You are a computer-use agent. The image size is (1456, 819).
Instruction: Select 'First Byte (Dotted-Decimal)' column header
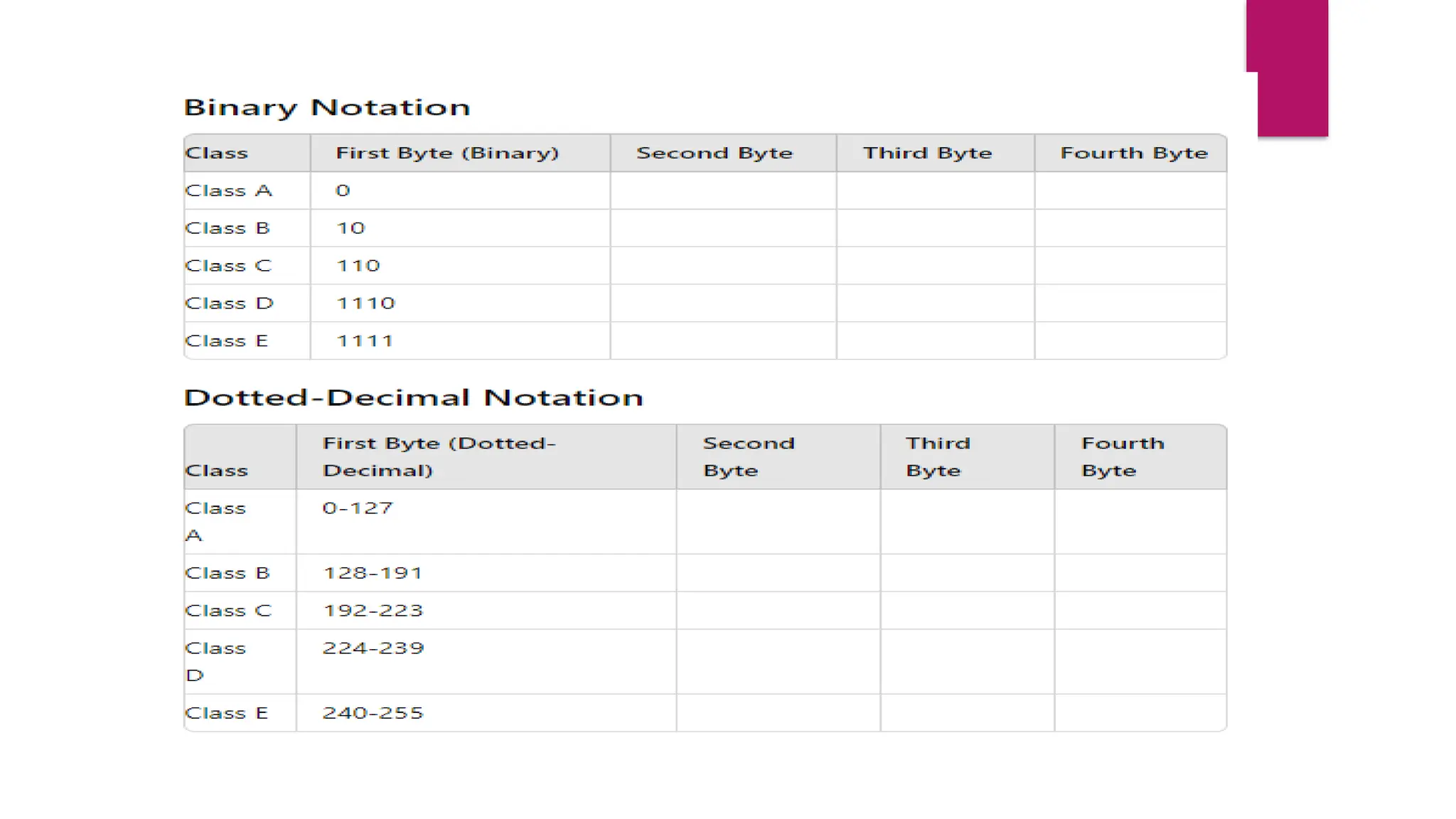click(x=439, y=456)
